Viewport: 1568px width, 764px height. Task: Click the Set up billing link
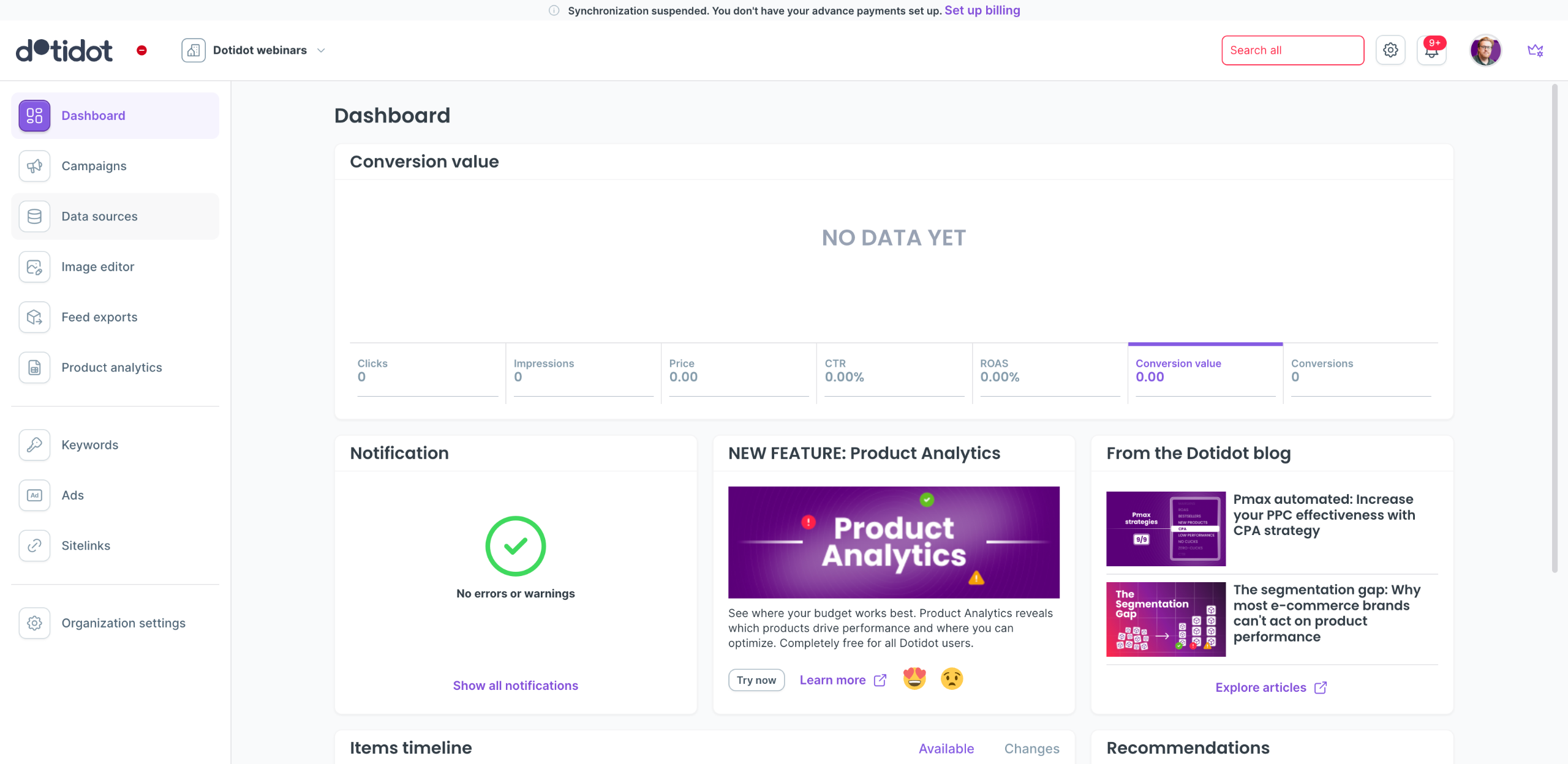[982, 10]
